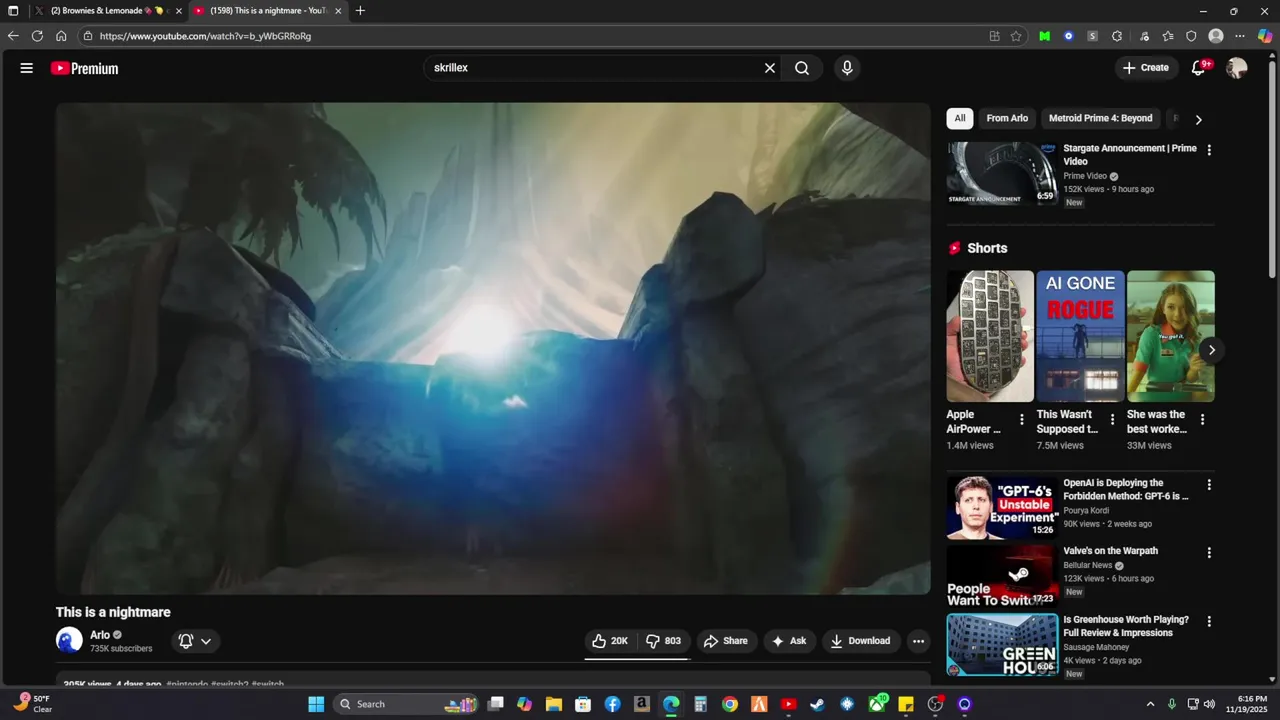This screenshot has height=720, width=1280.
Task: Open the 50°F Clear weather widget
Action: [33, 704]
